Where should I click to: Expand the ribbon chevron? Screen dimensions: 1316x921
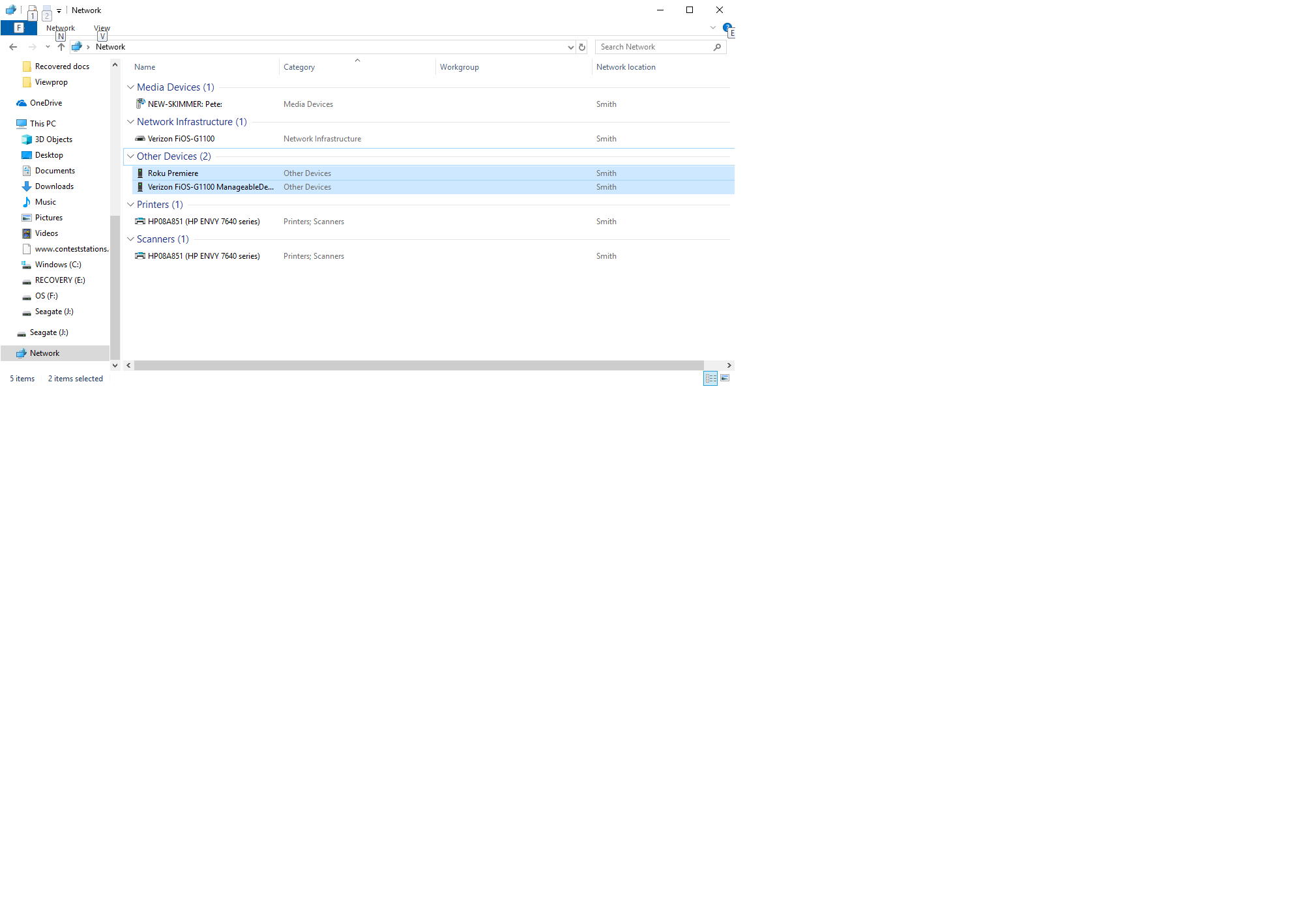713,28
